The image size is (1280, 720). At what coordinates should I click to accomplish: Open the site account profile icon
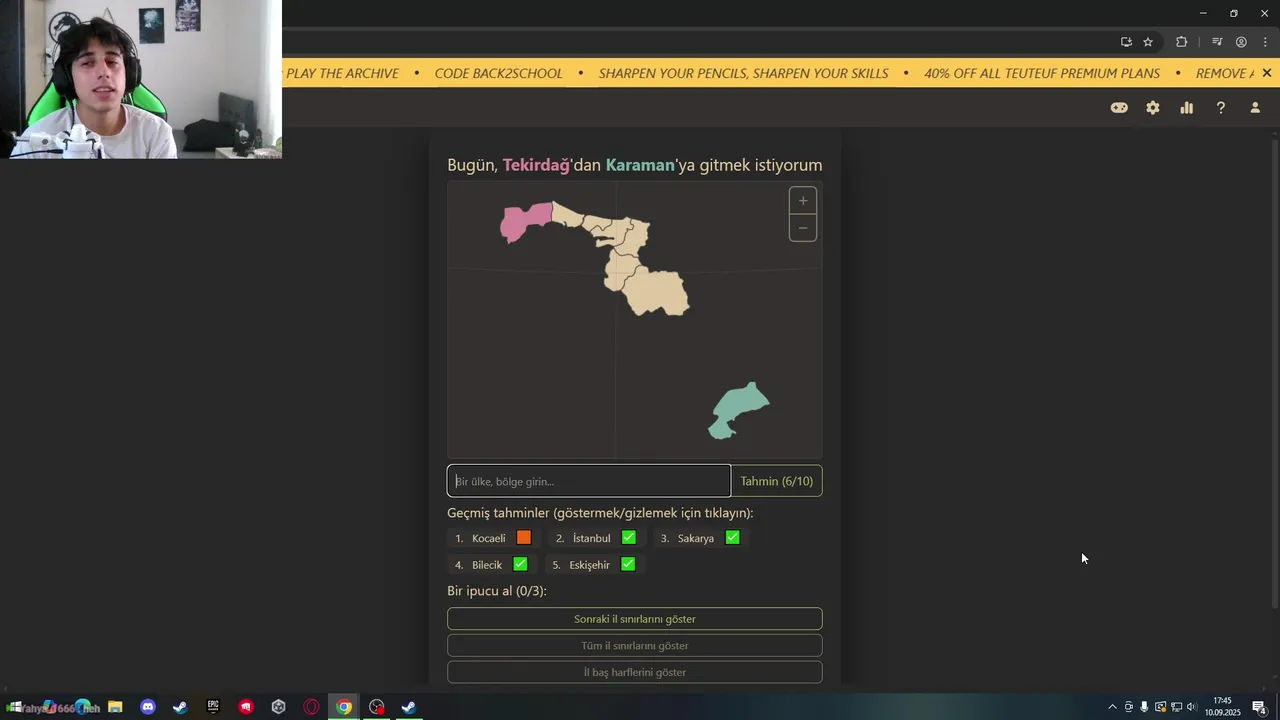point(1255,108)
